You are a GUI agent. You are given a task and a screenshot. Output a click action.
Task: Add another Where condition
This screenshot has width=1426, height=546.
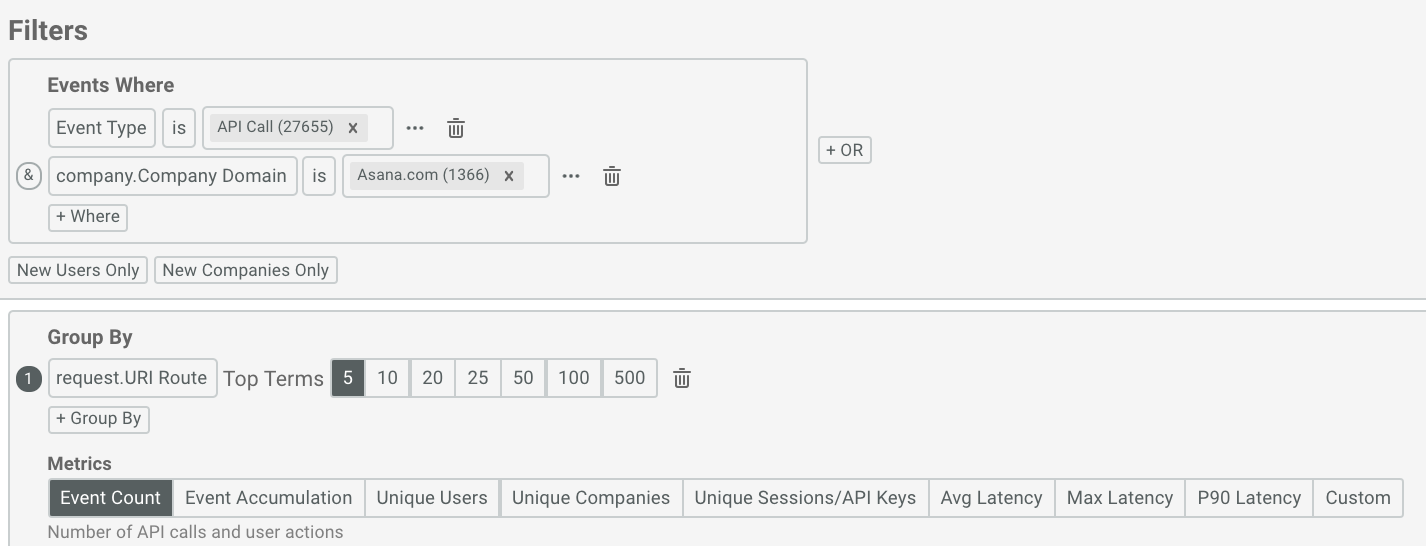coord(88,217)
